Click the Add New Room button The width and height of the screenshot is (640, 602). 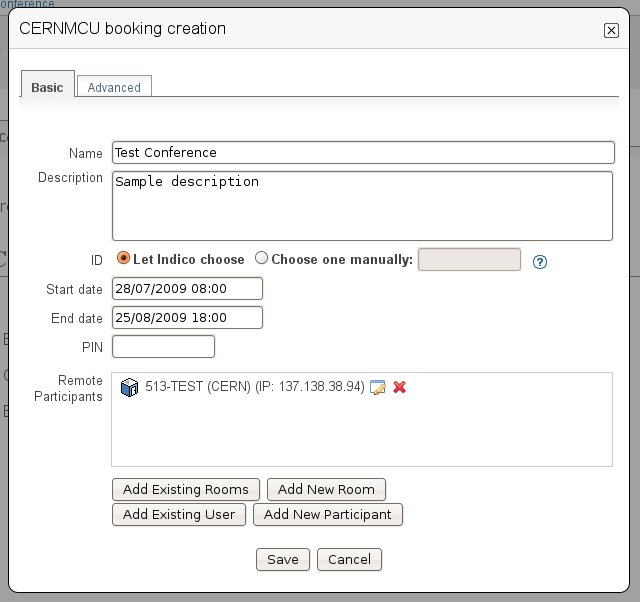click(326, 489)
